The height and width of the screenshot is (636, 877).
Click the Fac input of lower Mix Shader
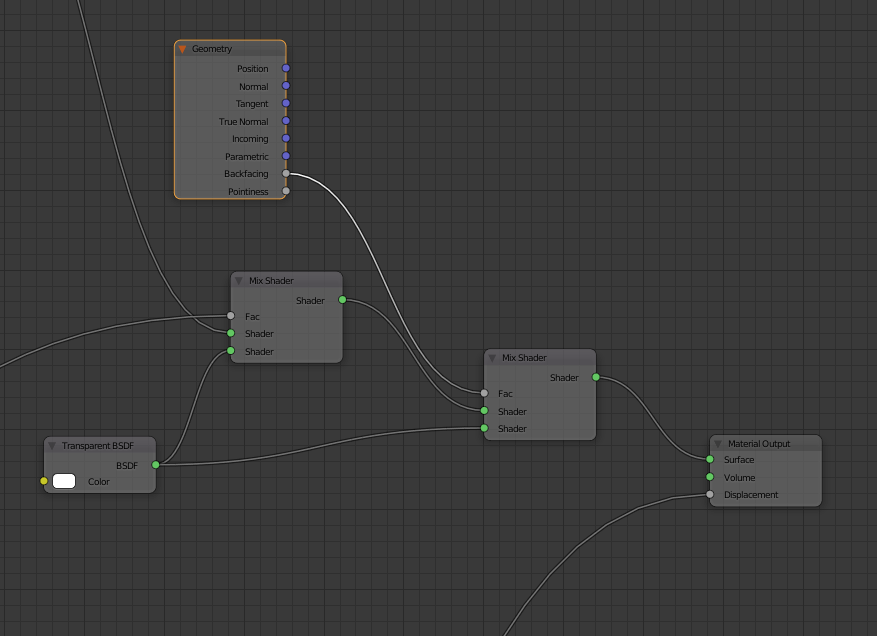(x=486, y=394)
